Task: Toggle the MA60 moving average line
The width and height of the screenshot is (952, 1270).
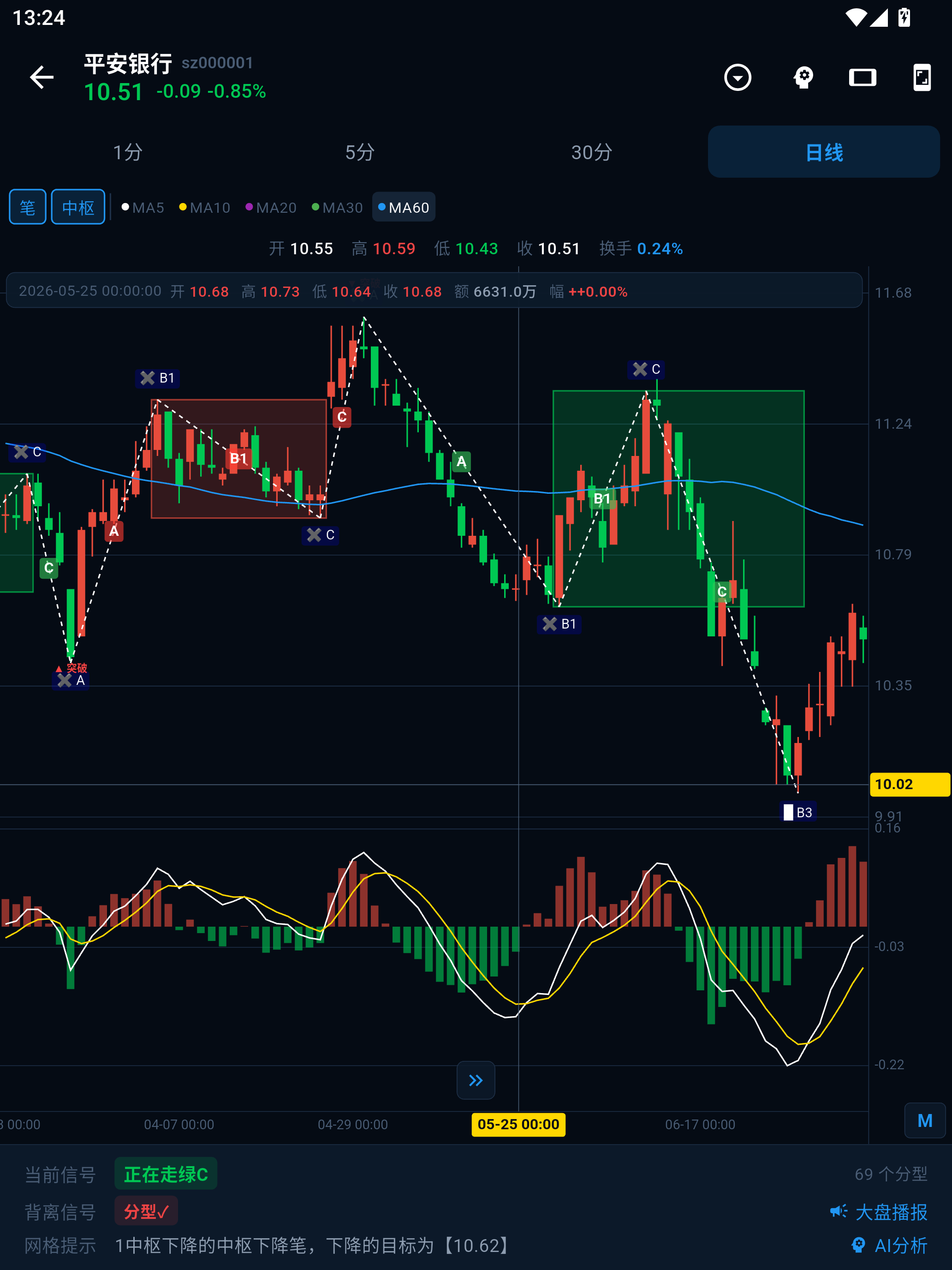Action: [x=404, y=207]
